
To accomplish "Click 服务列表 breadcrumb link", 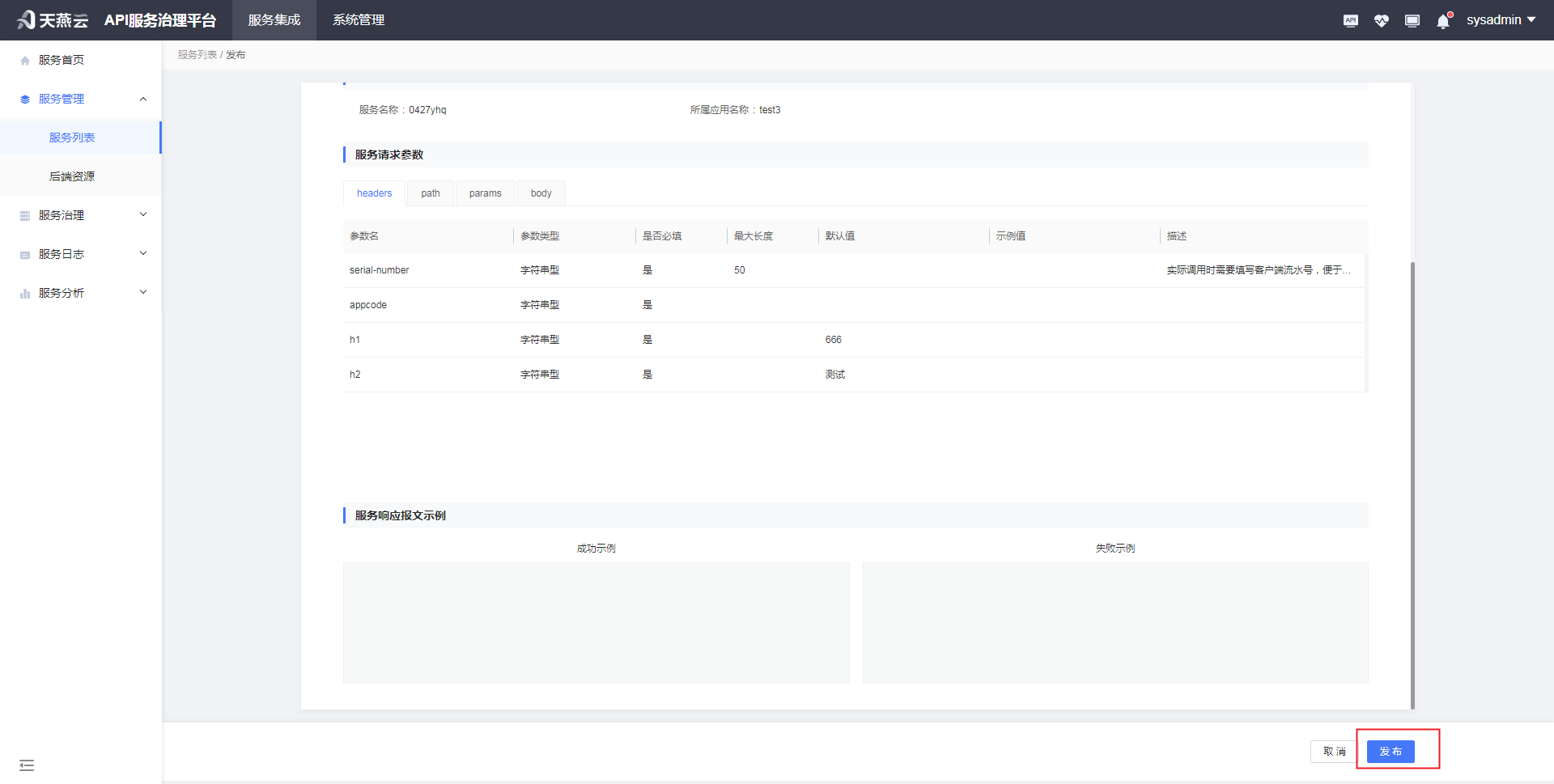I will [197, 55].
